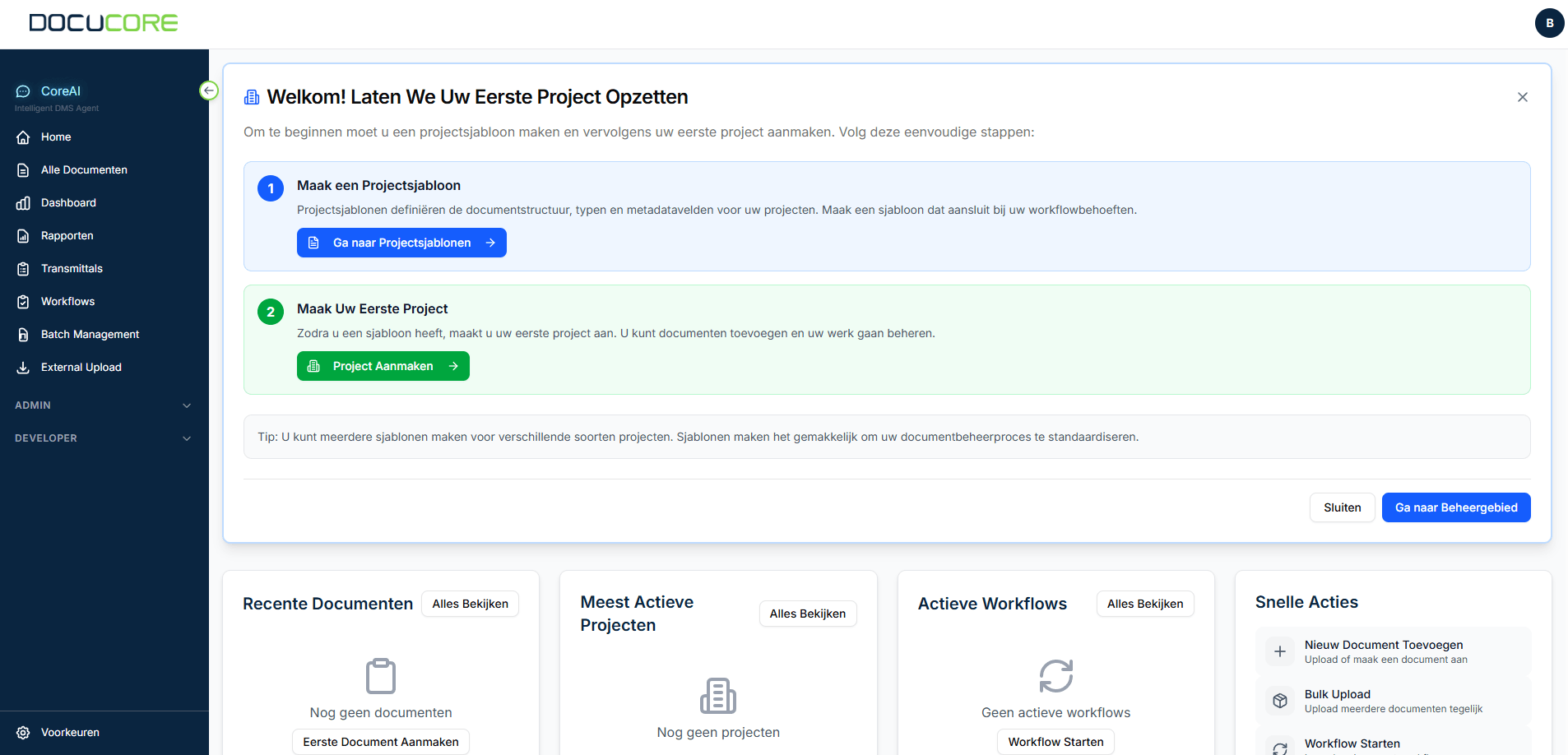The image size is (1568, 755).
Task: Click 'Maak een Projectsjabloon' step title
Action: (x=378, y=185)
